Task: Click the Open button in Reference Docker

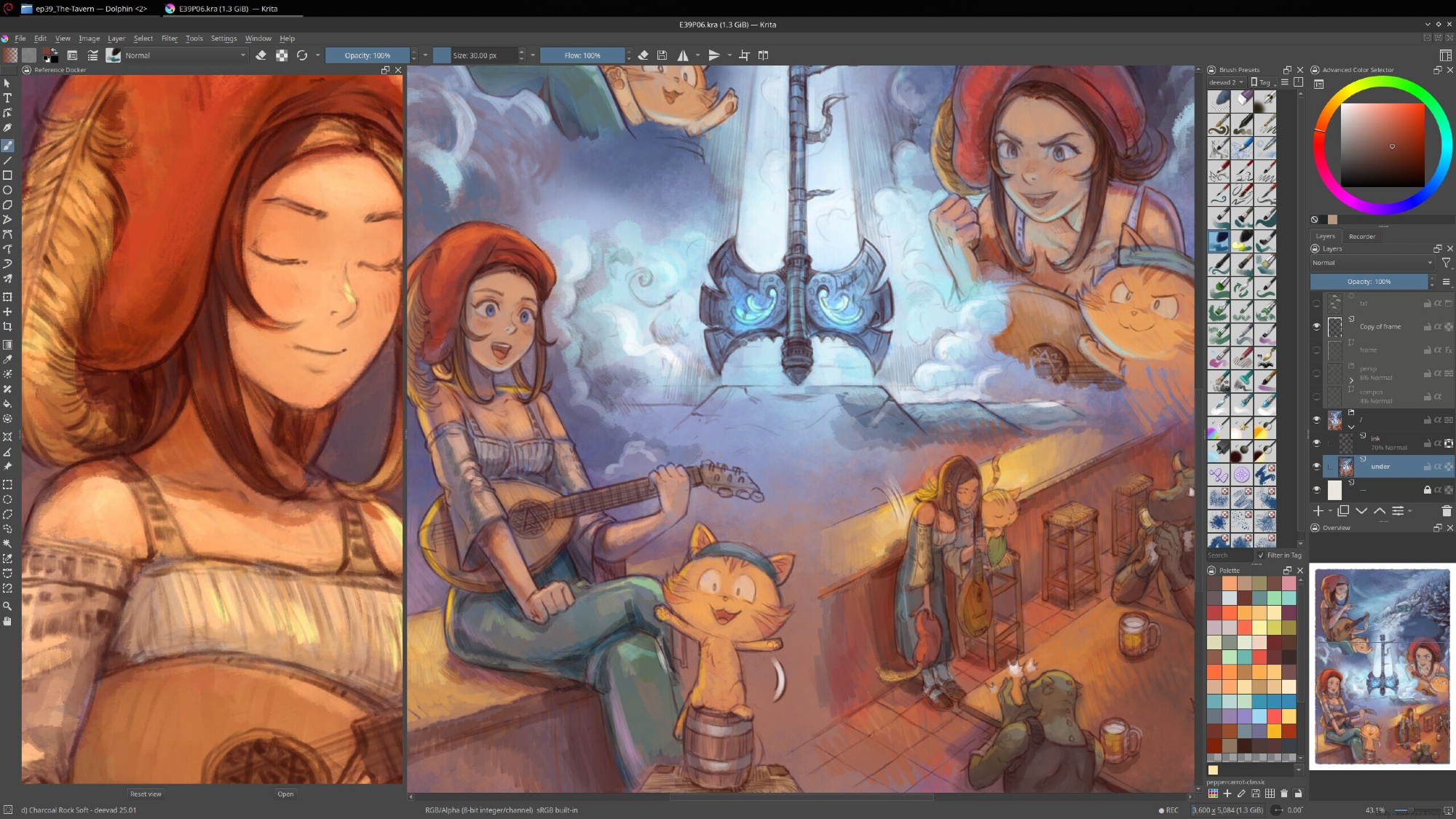Action: point(285,794)
